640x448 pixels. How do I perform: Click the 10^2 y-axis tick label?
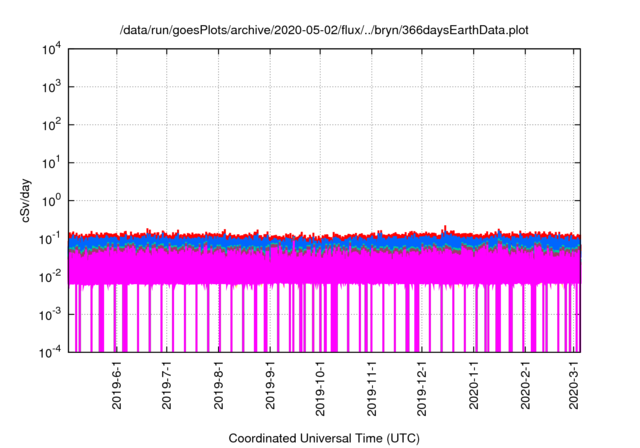pos(51,125)
